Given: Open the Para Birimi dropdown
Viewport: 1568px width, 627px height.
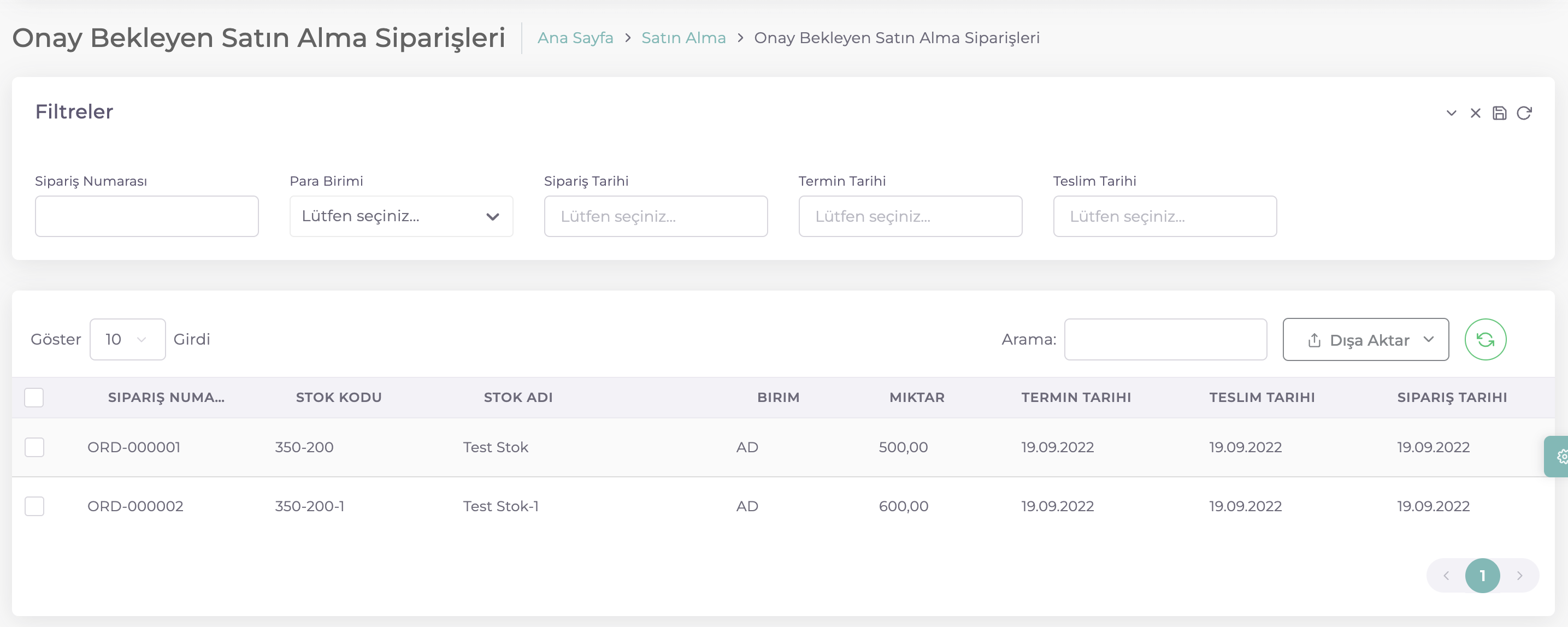Looking at the screenshot, I should (401, 216).
